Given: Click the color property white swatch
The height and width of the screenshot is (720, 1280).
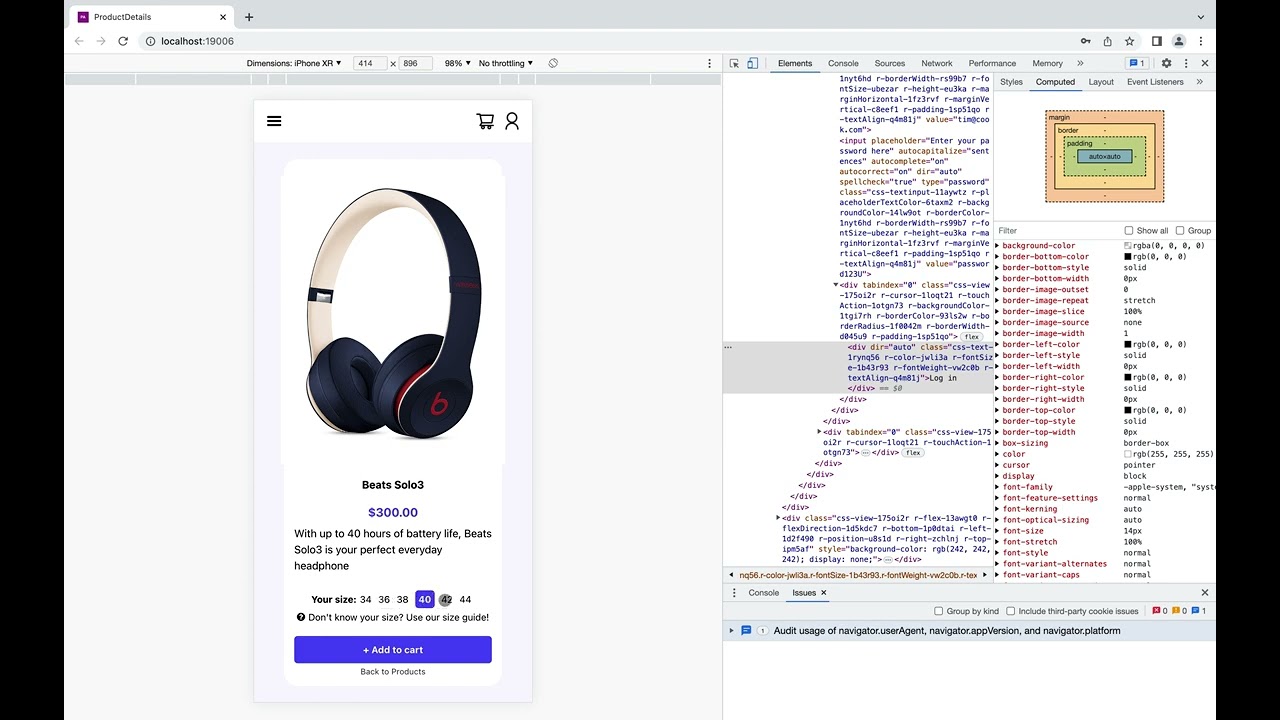Looking at the screenshot, I should tap(1129, 454).
